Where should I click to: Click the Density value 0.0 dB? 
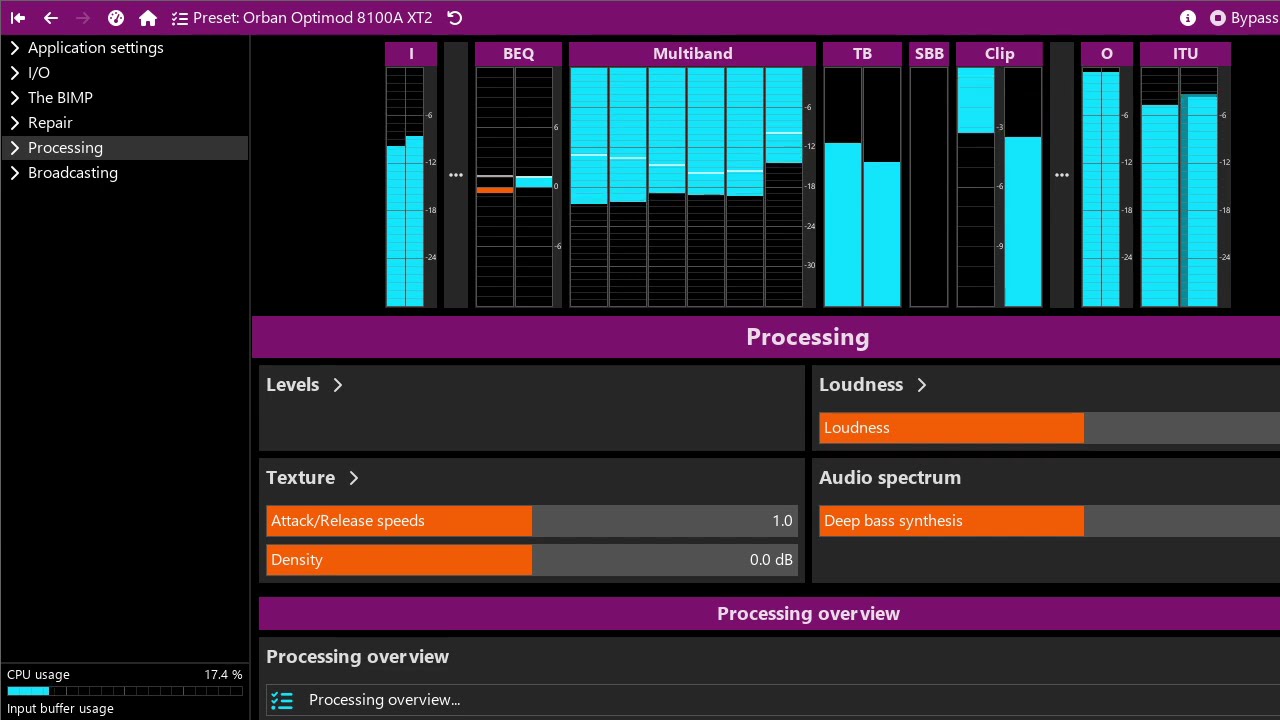(771, 560)
